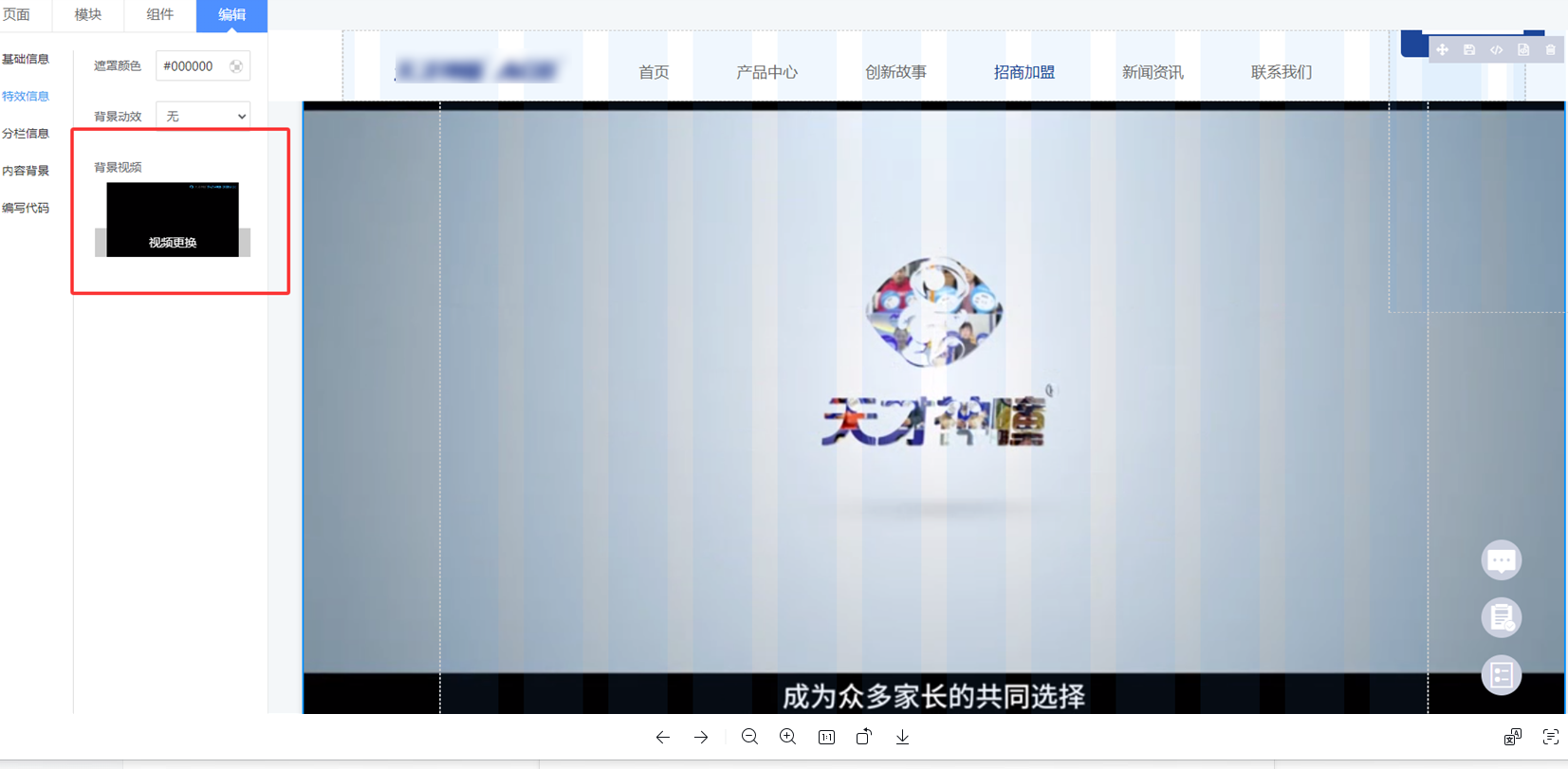This screenshot has height=769, width=1568.
Task: Switch to the 组件 tab
Action: click(x=159, y=14)
